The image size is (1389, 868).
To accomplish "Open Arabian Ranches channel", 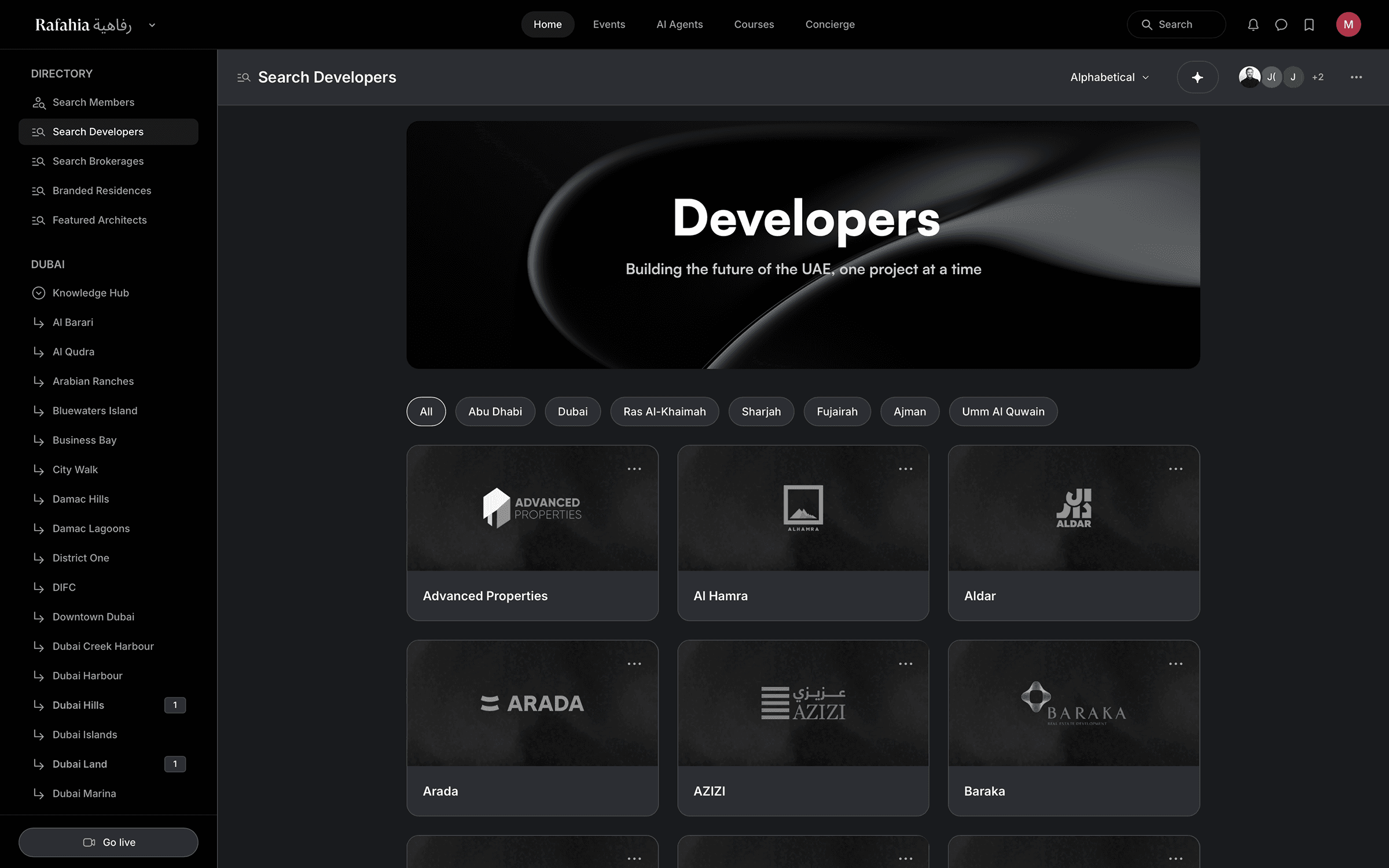I will (108, 381).
